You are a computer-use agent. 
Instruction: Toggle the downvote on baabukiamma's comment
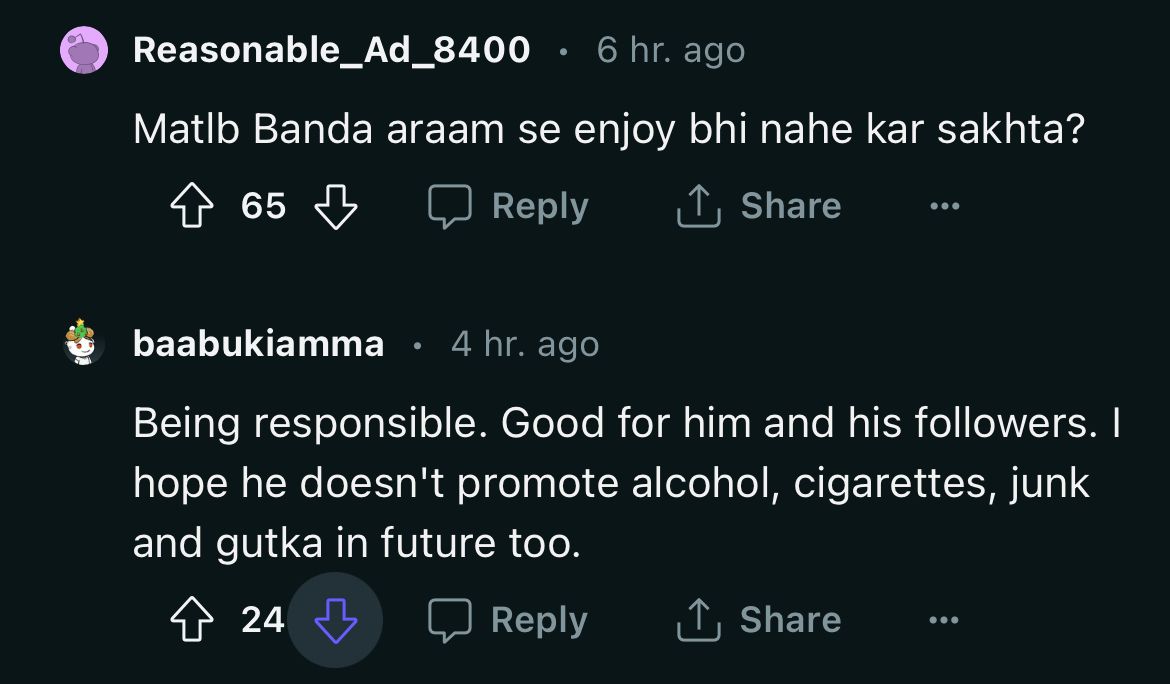tap(336, 621)
